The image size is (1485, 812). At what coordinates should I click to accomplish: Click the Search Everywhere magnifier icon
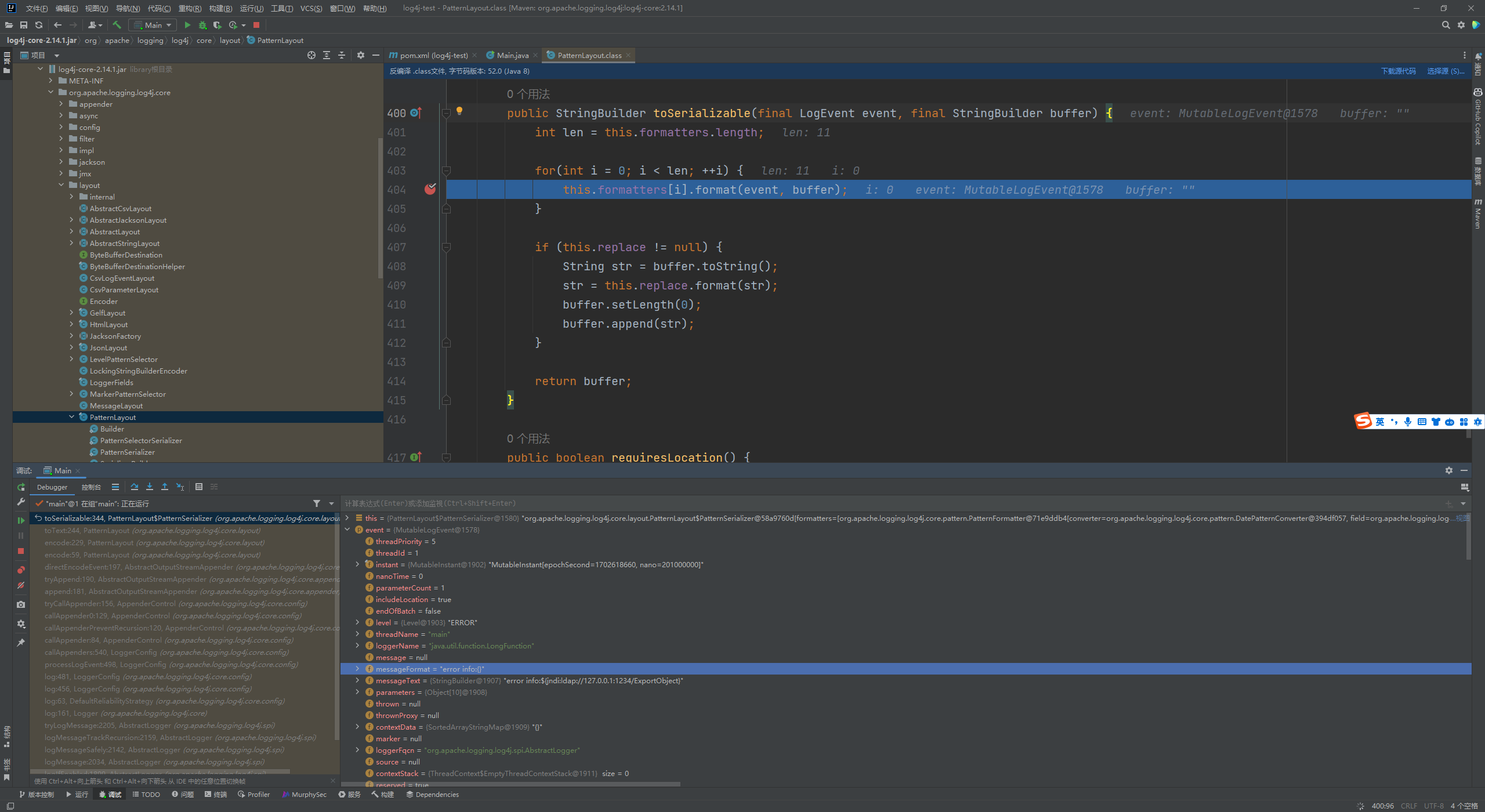coord(1446,25)
